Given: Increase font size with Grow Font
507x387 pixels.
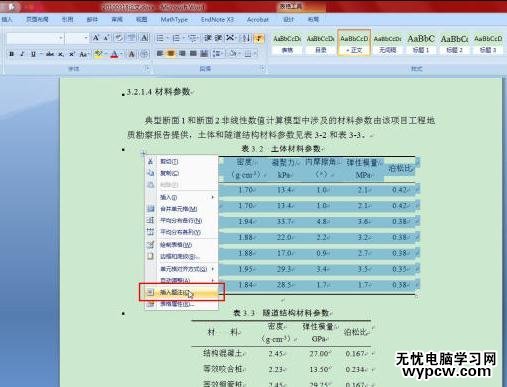Looking at the screenshot, I should (96, 38).
